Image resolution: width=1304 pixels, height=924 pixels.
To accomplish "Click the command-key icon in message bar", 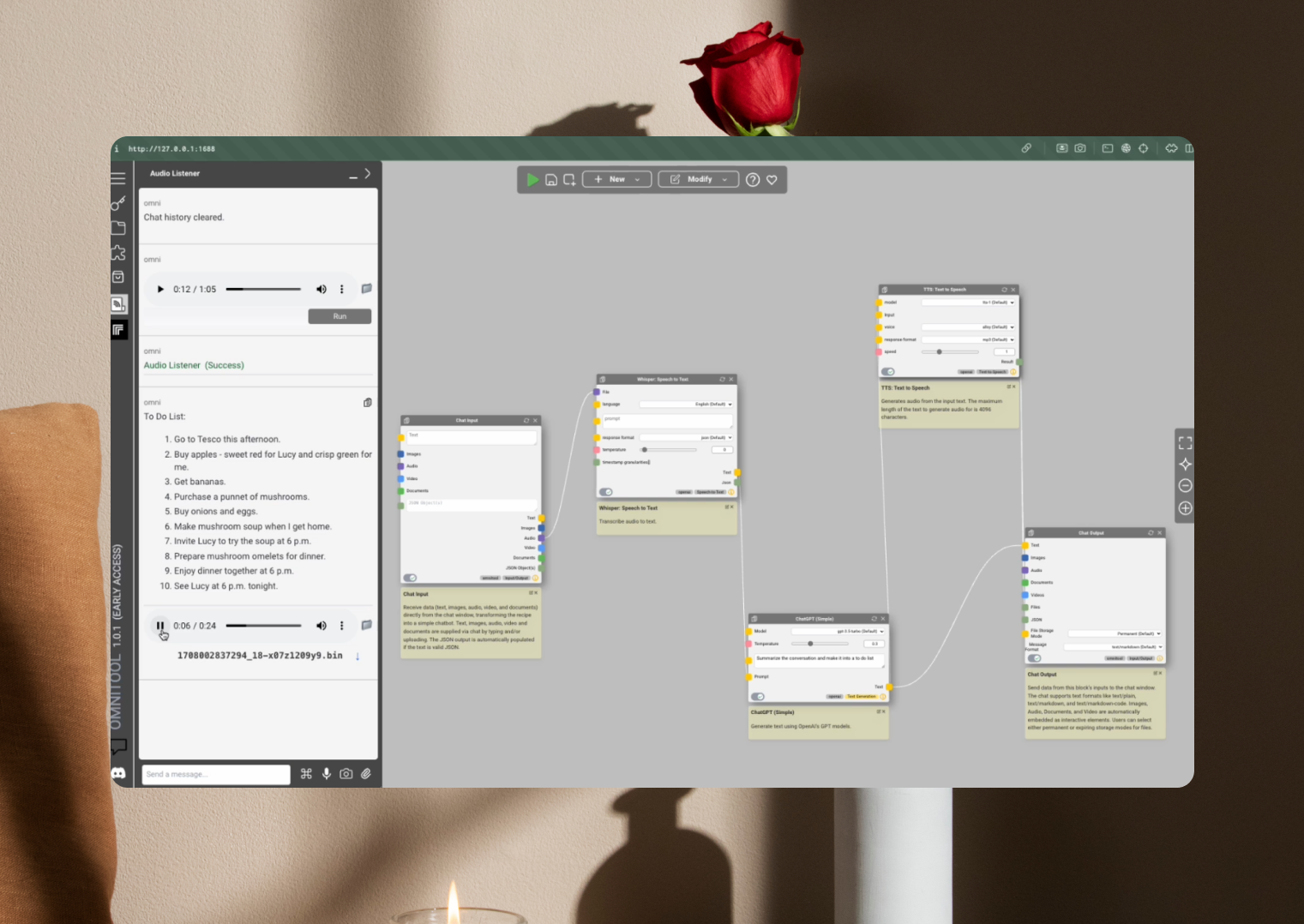I will pos(306,774).
